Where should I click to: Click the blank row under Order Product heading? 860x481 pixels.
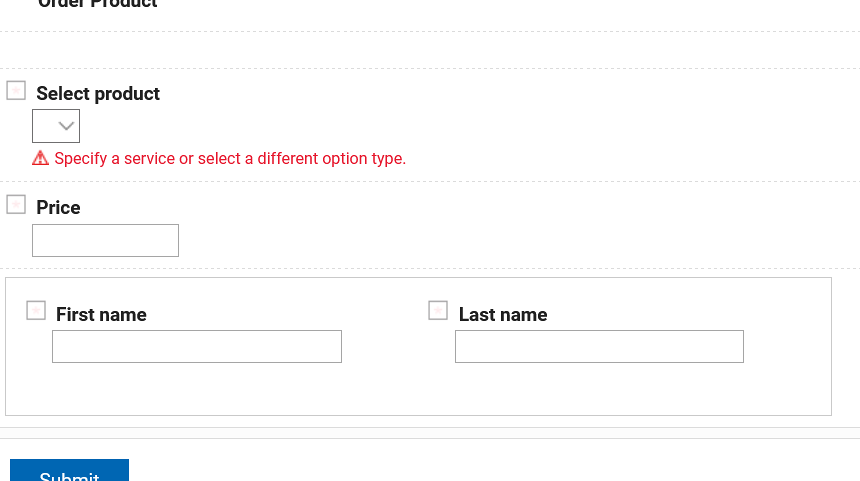[430, 50]
